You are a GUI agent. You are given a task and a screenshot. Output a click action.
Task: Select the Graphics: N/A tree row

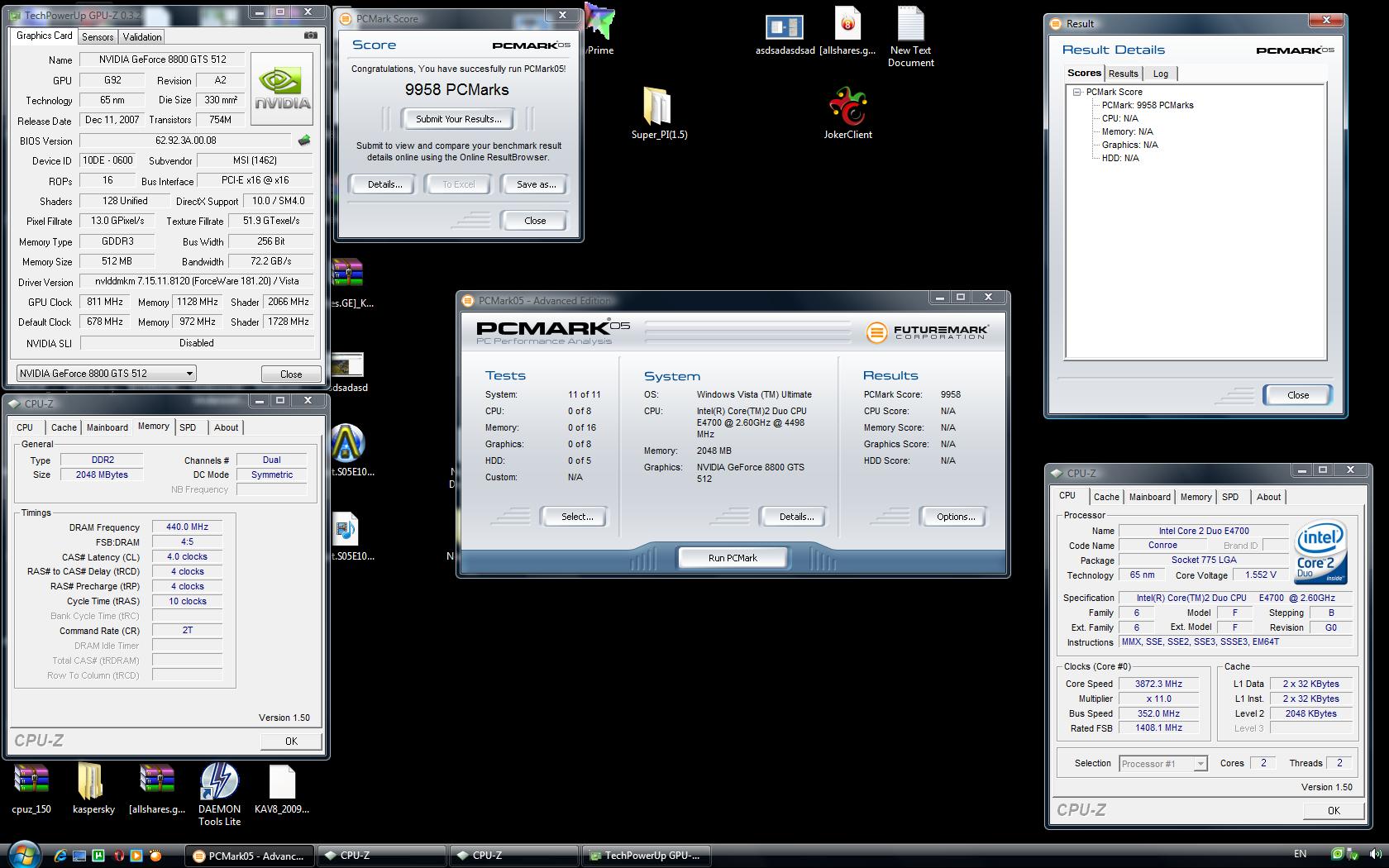(1130, 145)
